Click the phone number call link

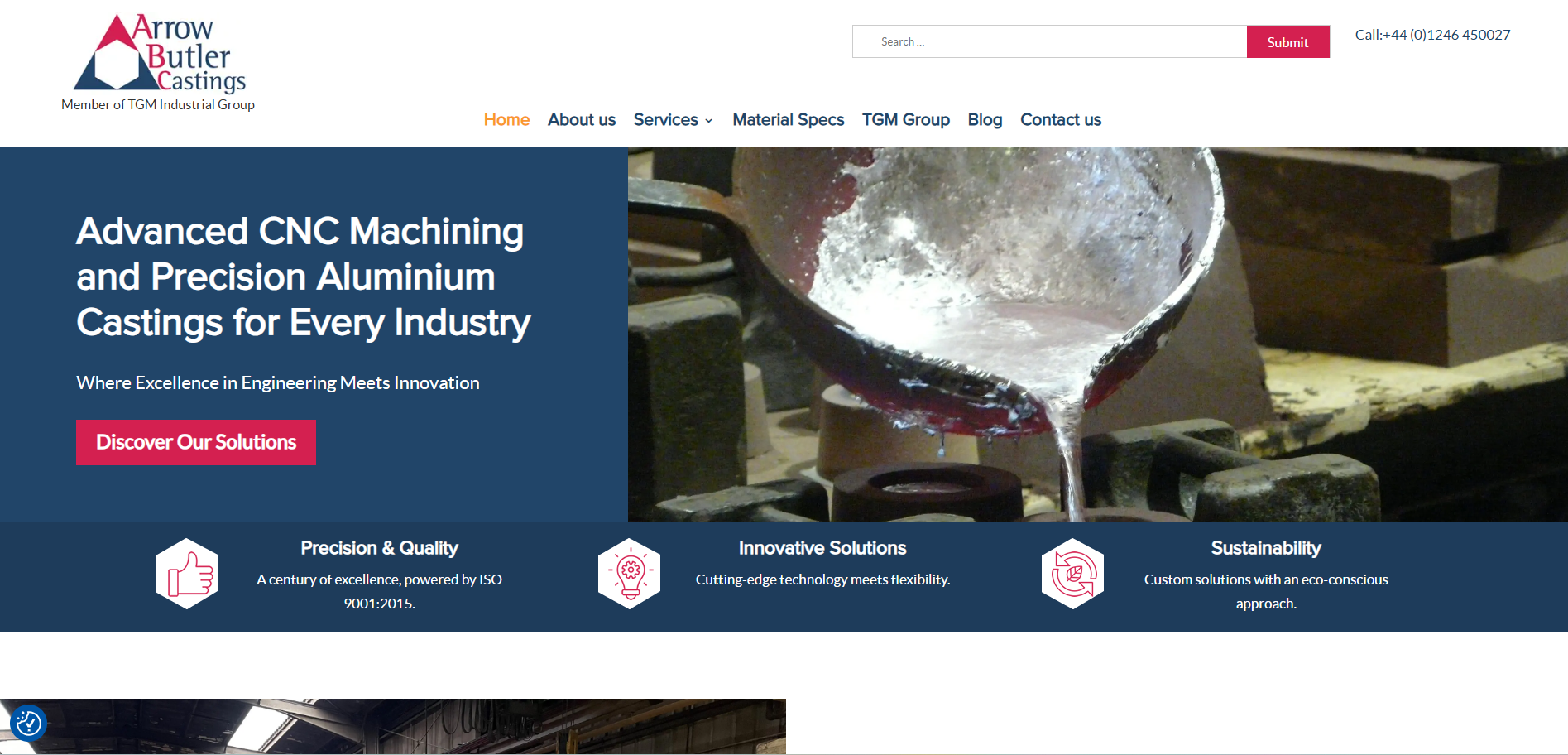click(x=1432, y=35)
